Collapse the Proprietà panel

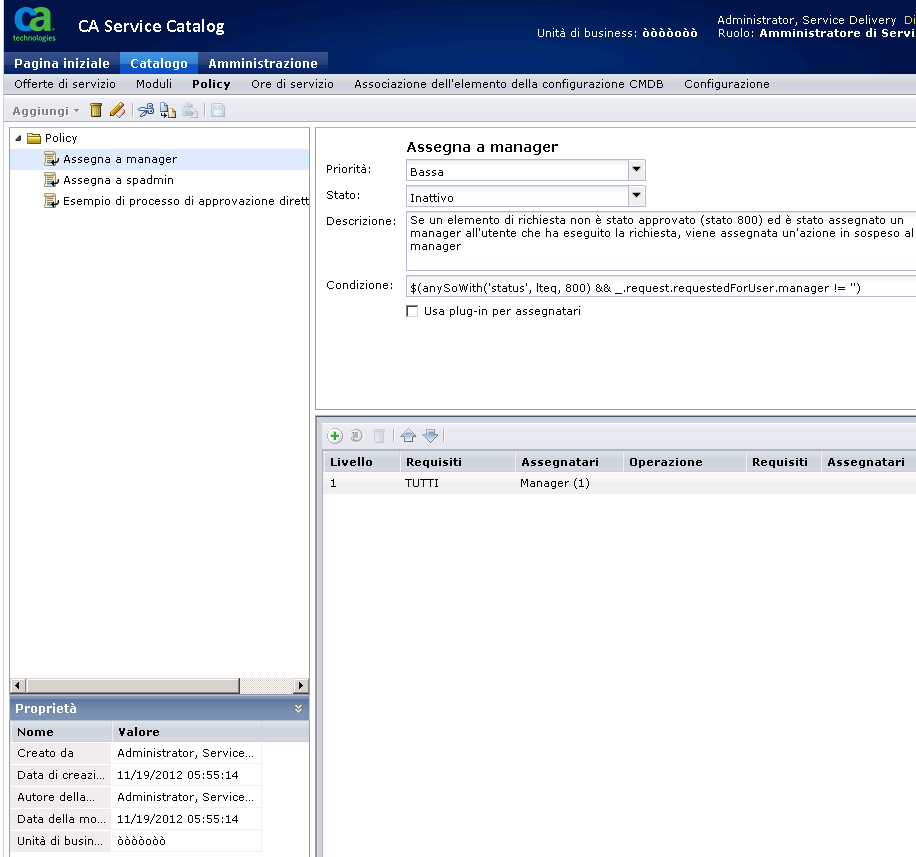pos(298,708)
